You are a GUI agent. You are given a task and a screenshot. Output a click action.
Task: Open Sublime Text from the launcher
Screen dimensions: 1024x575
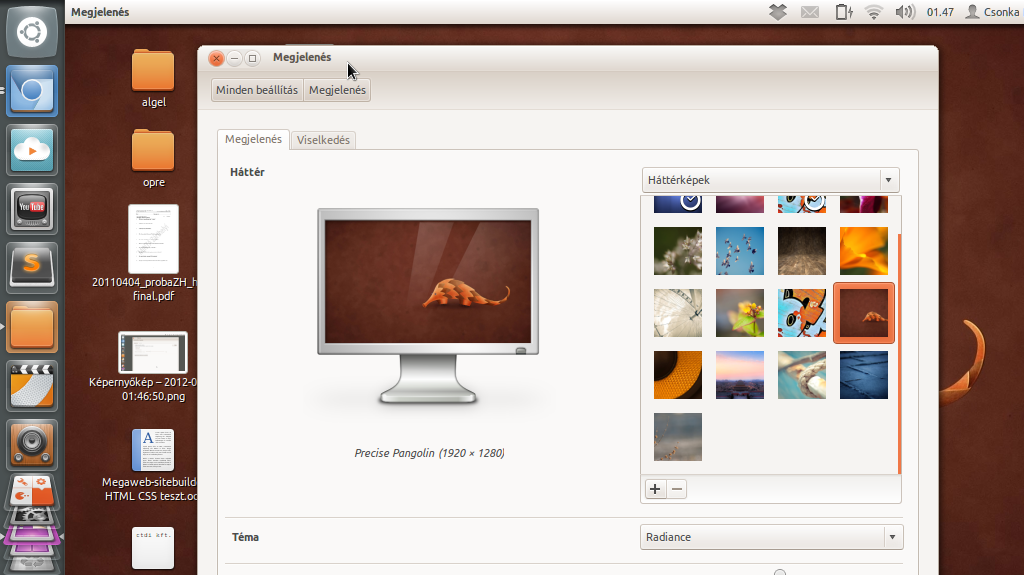click(32, 267)
